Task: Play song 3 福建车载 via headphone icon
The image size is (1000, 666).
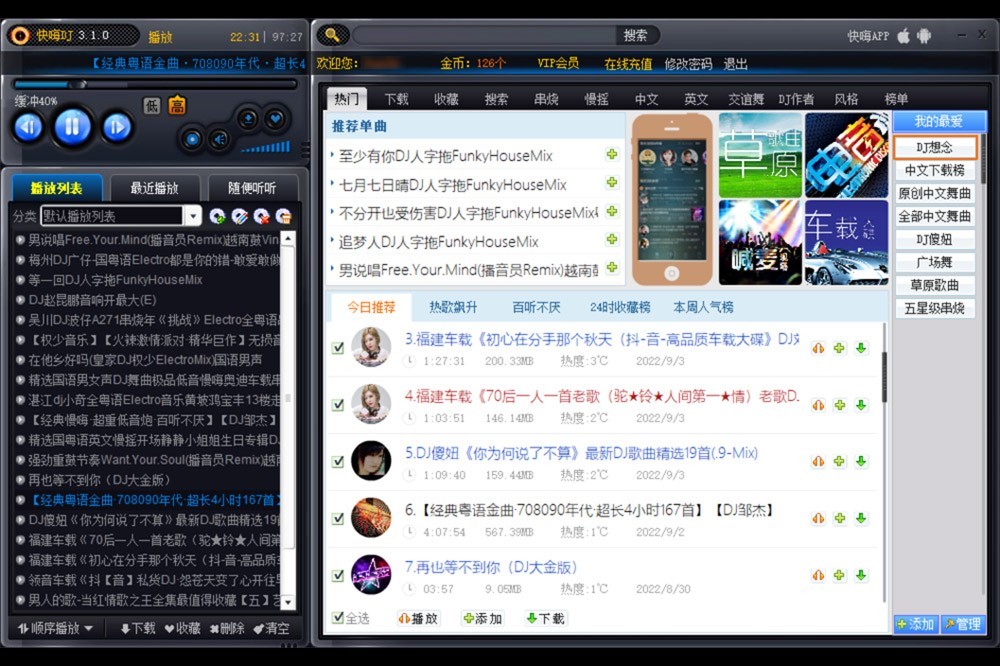Action: 818,348
